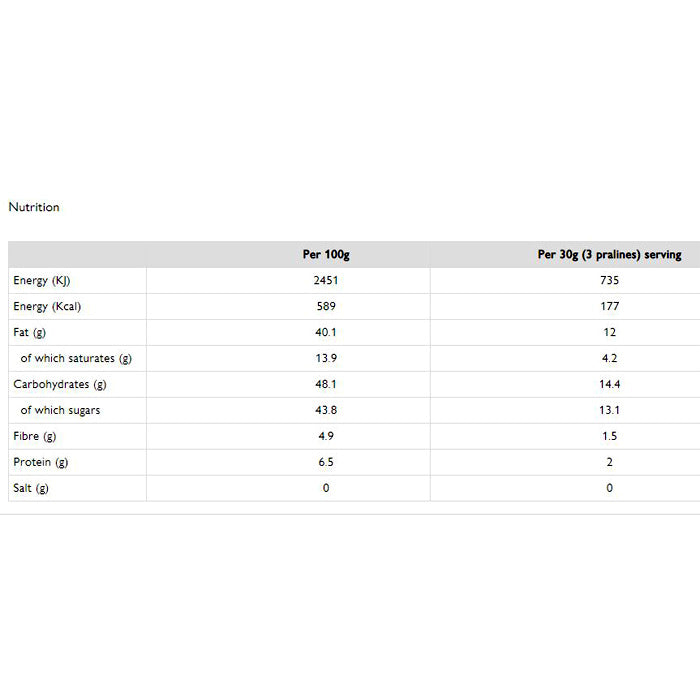Select the 6.5 protein value
This screenshot has width=700, height=700.
pyautogui.click(x=326, y=463)
